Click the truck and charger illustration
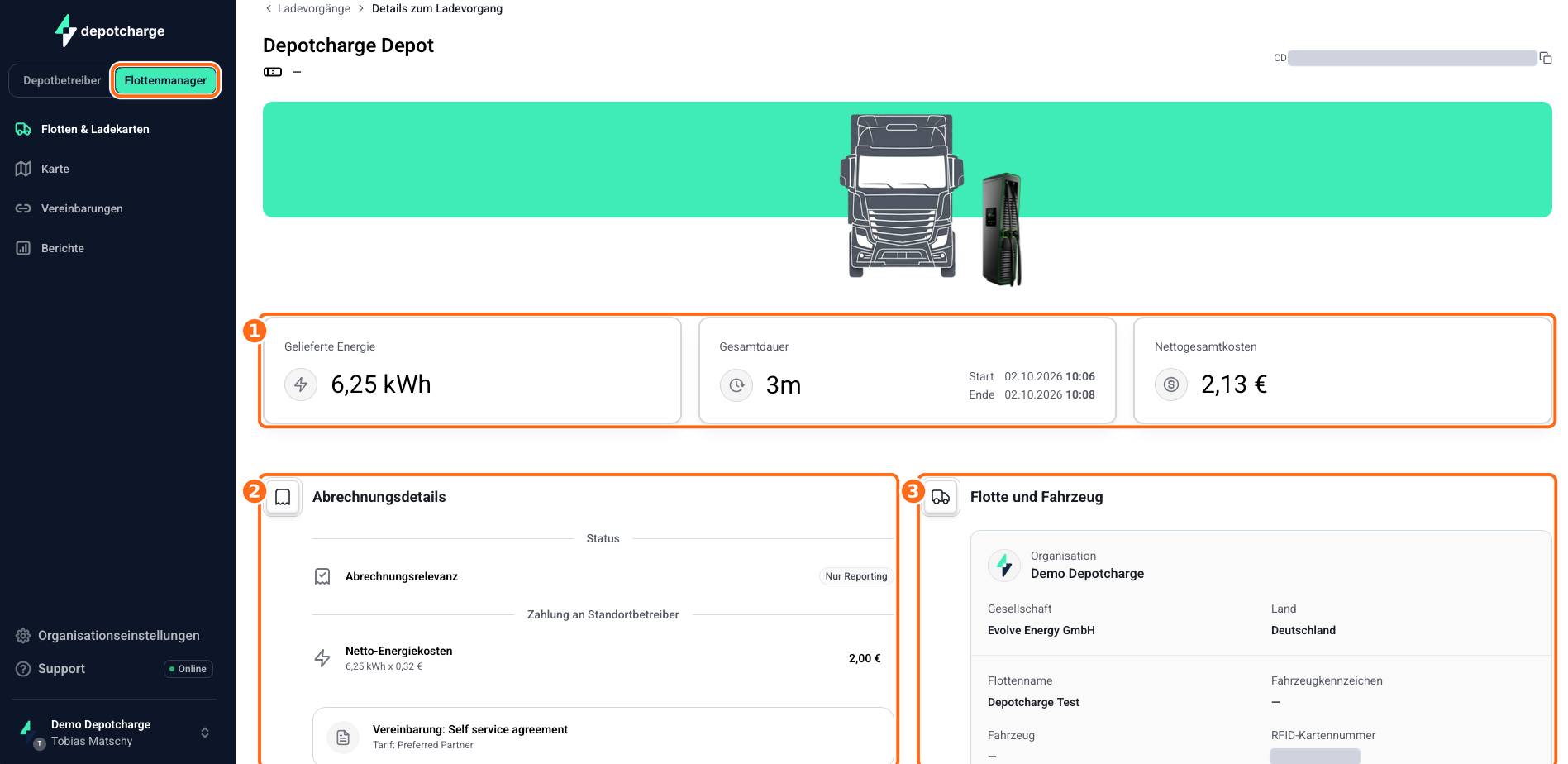Image resolution: width=1568 pixels, height=764 pixels. 932,200
